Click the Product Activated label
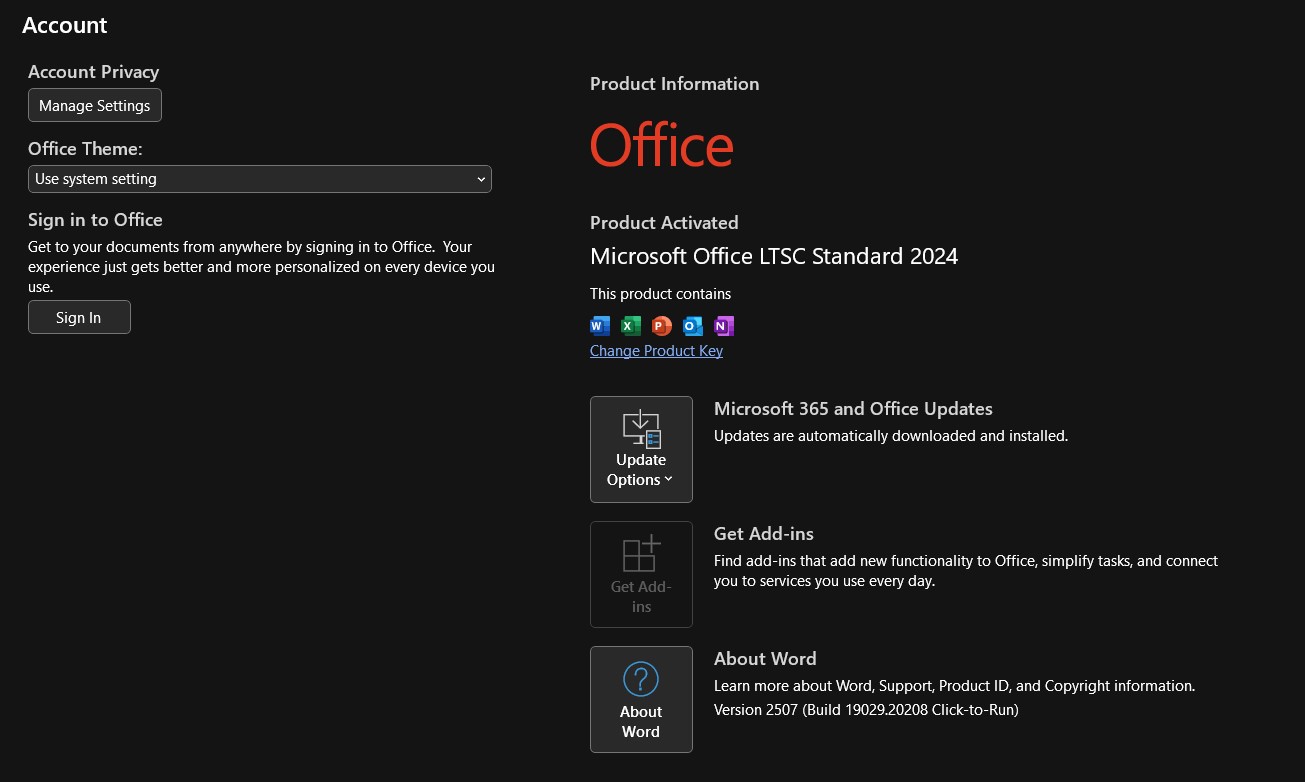This screenshot has width=1305, height=782. [664, 222]
